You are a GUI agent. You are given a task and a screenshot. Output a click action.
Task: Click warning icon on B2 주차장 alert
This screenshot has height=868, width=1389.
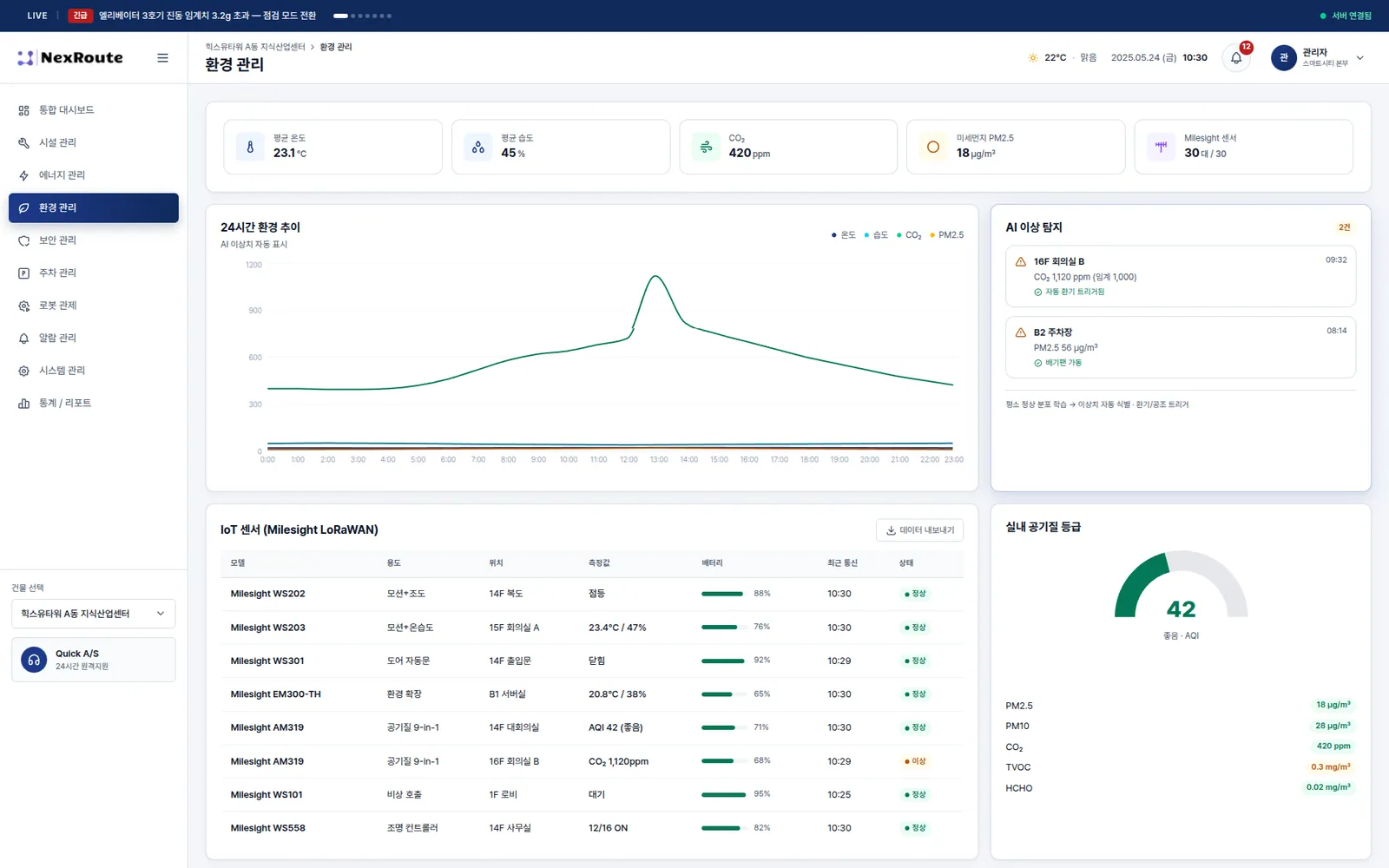coord(1021,332)
